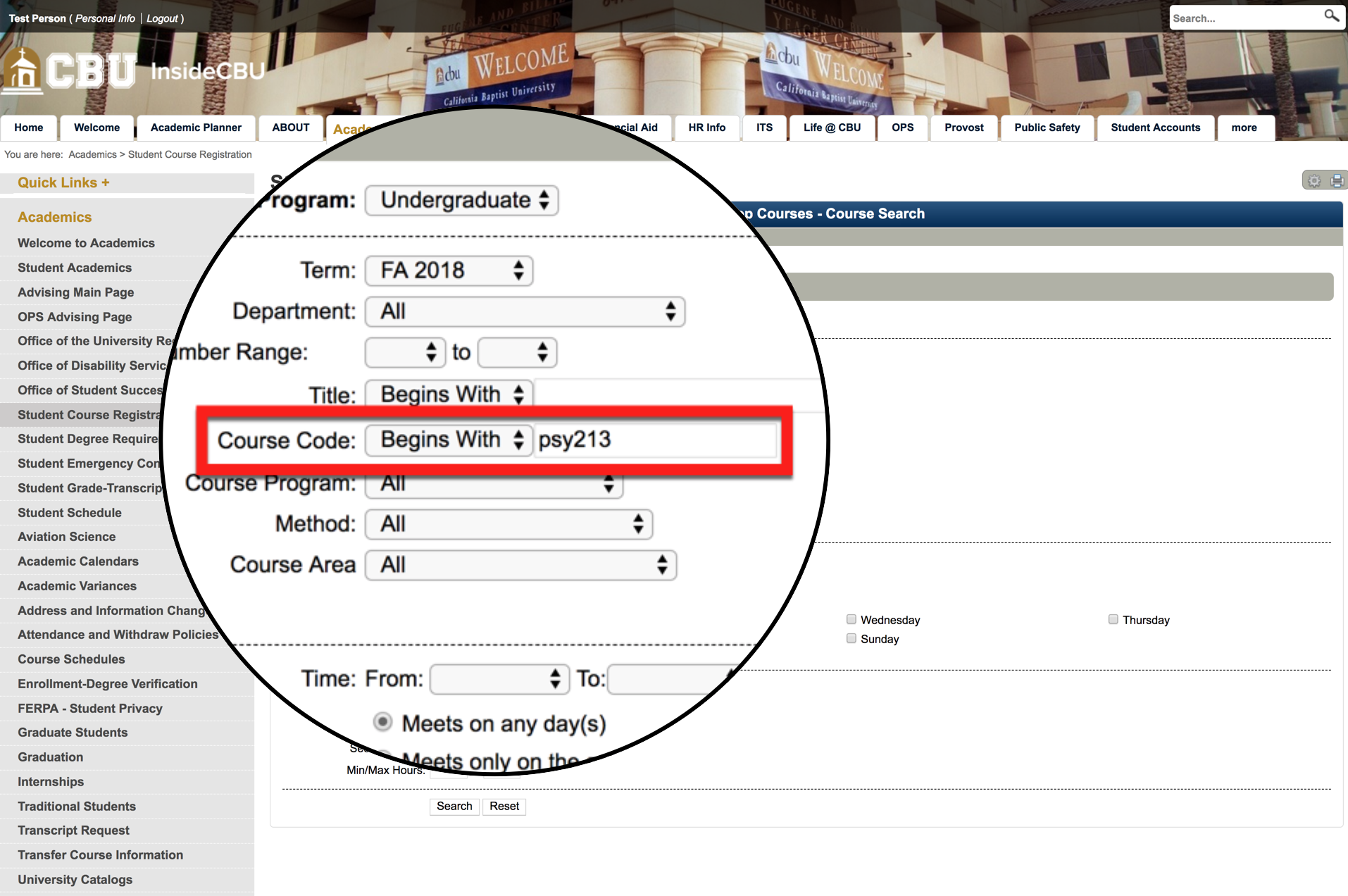Click the Course Code input field
Viewport: 1348px width, 896px height.
tap(655, 440)
